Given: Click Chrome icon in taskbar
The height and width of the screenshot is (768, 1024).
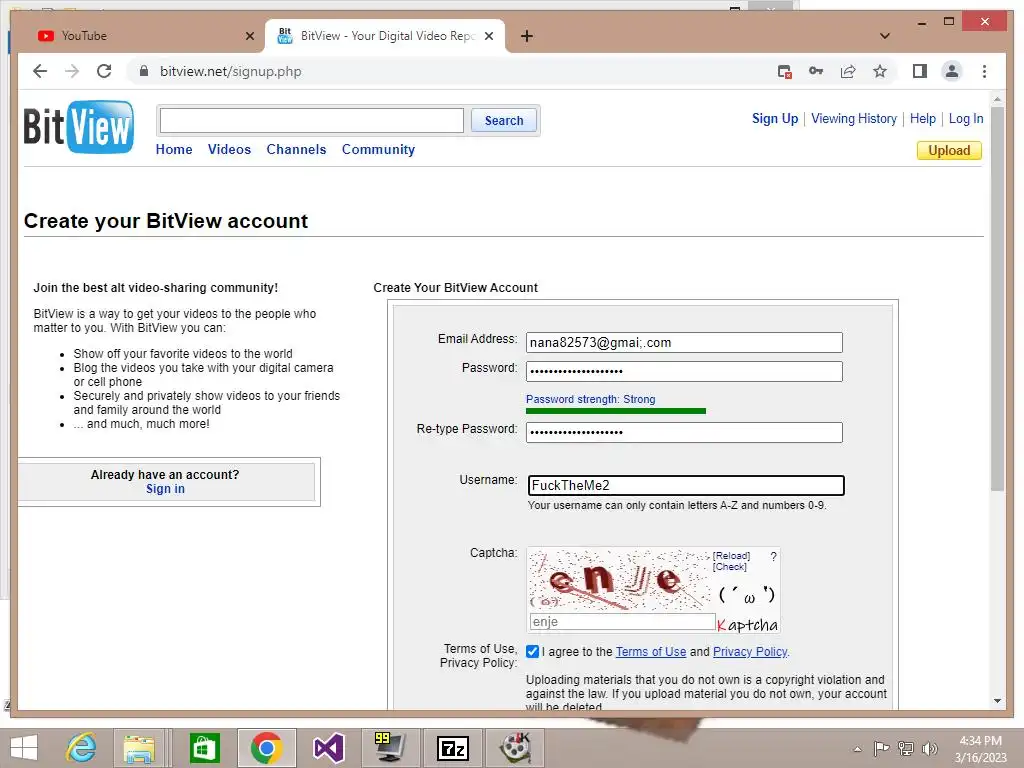Looking at the screenshot, I should [266, 748].
